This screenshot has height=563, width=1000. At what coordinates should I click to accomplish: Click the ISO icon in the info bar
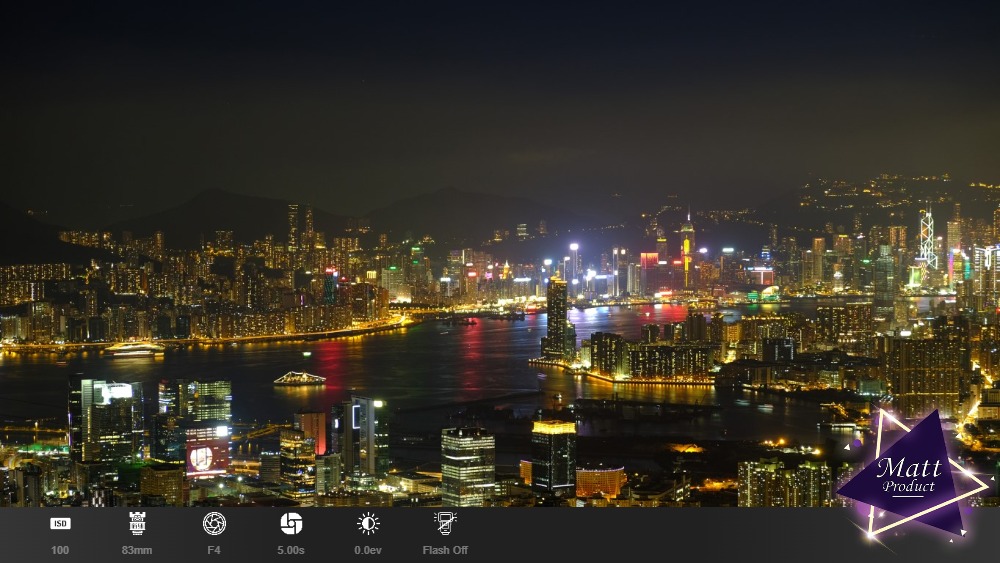tap(60, 523)
